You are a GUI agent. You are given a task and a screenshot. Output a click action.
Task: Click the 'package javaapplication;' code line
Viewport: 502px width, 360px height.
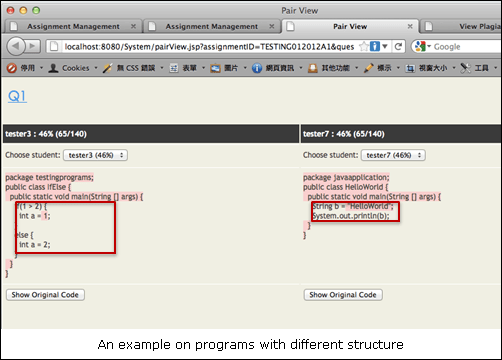346,177
